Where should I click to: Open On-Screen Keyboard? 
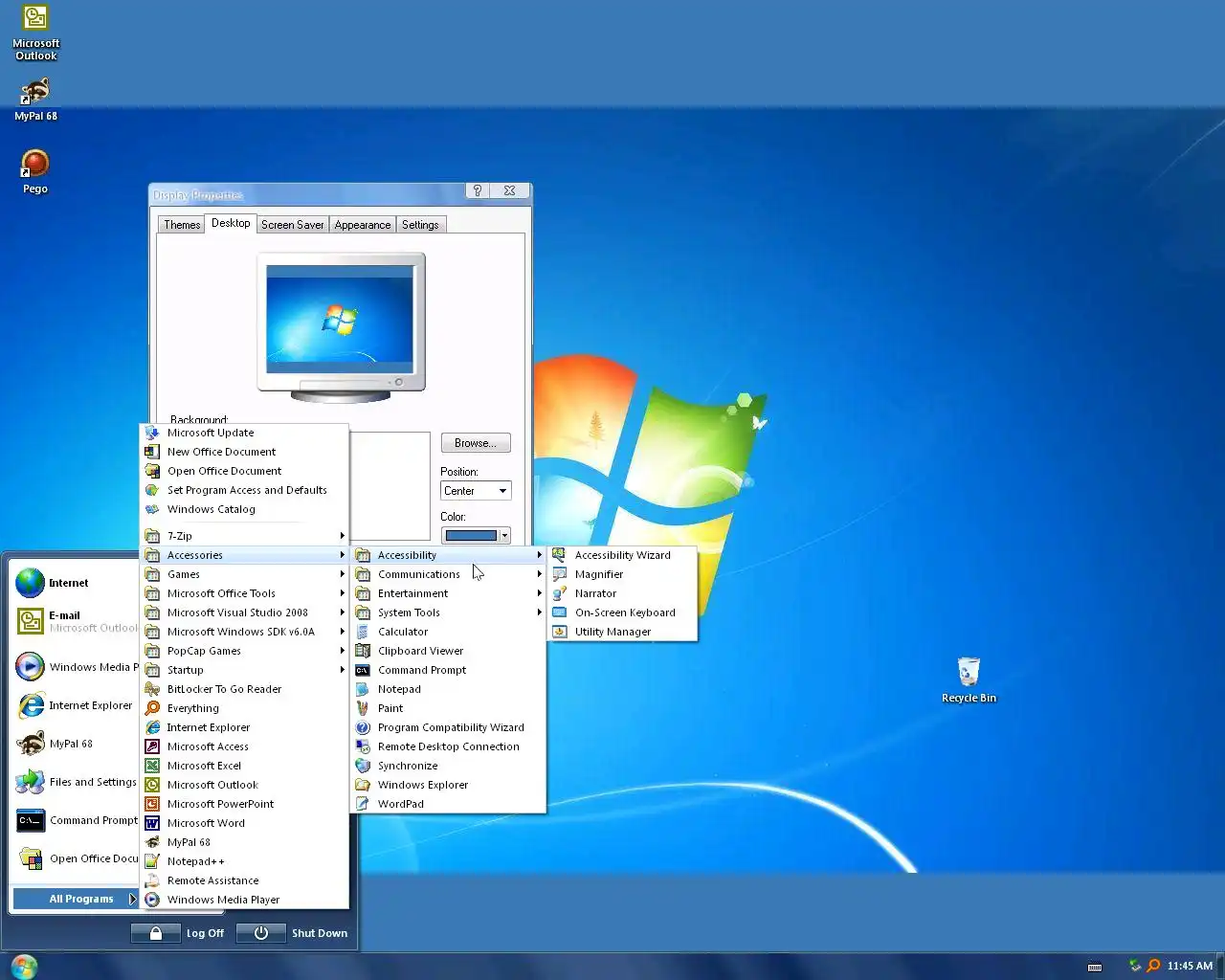click(622, 612)
